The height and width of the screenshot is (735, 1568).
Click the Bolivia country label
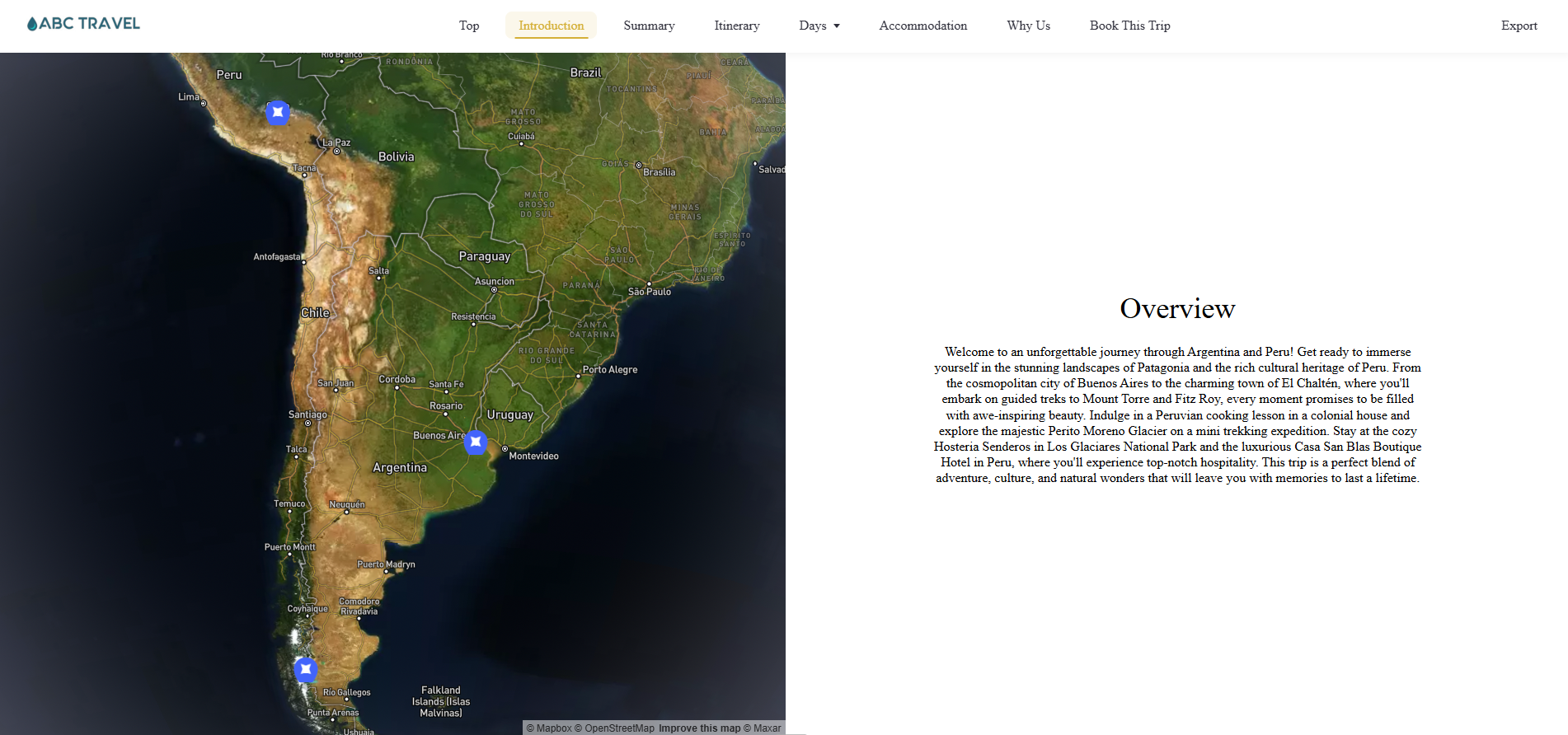click(397, 157)
